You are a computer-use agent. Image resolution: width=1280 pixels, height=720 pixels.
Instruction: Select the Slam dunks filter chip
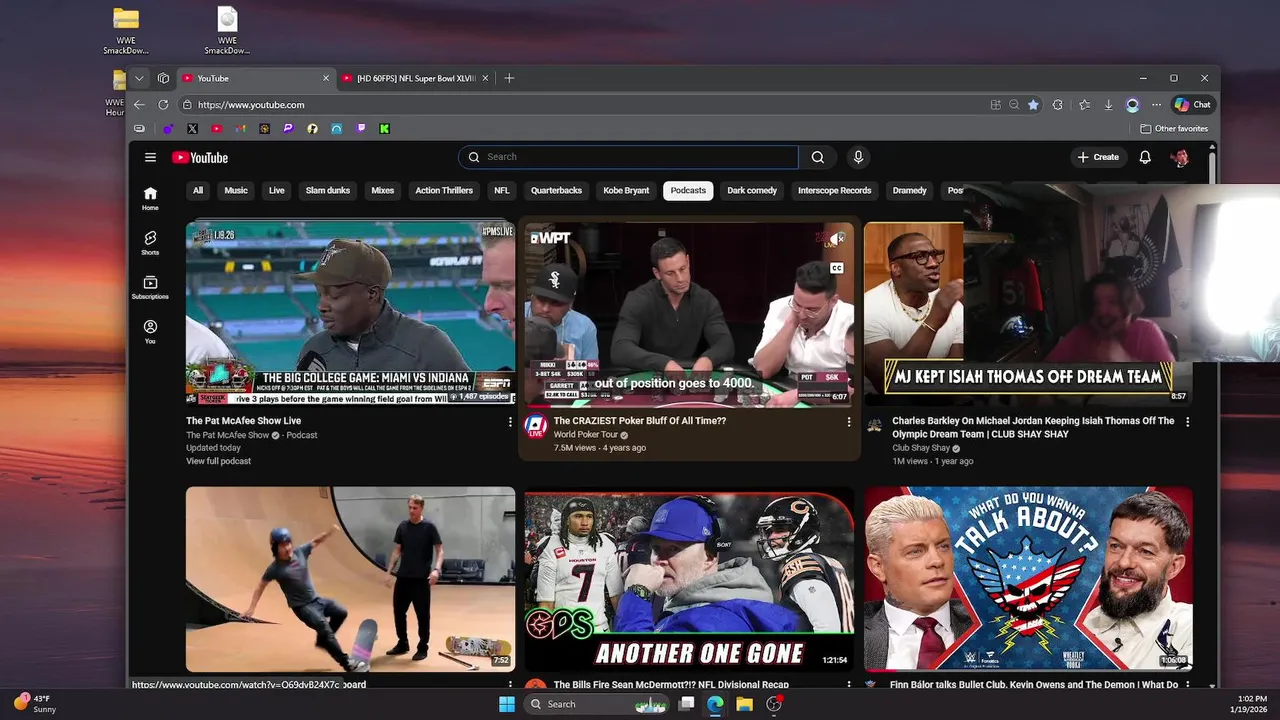(x=328, y=190)
